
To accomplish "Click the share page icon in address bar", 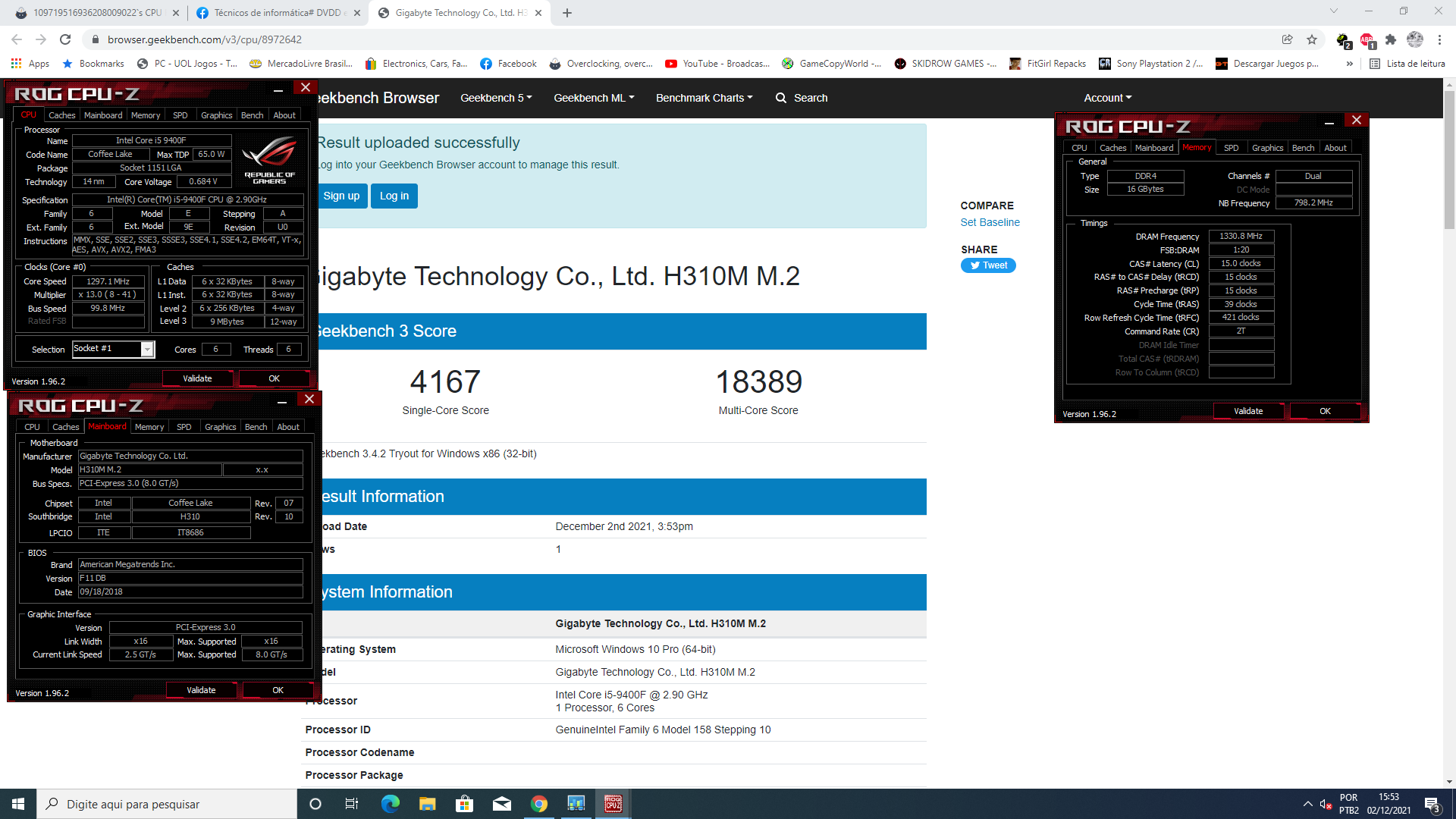I will tap(1287, 39).
